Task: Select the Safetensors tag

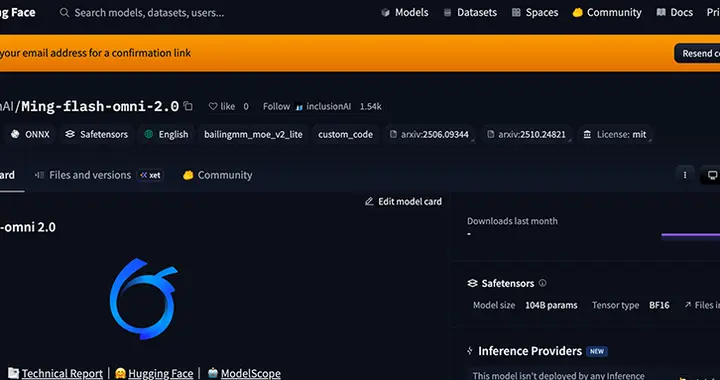Action: (x=96, y=134)
